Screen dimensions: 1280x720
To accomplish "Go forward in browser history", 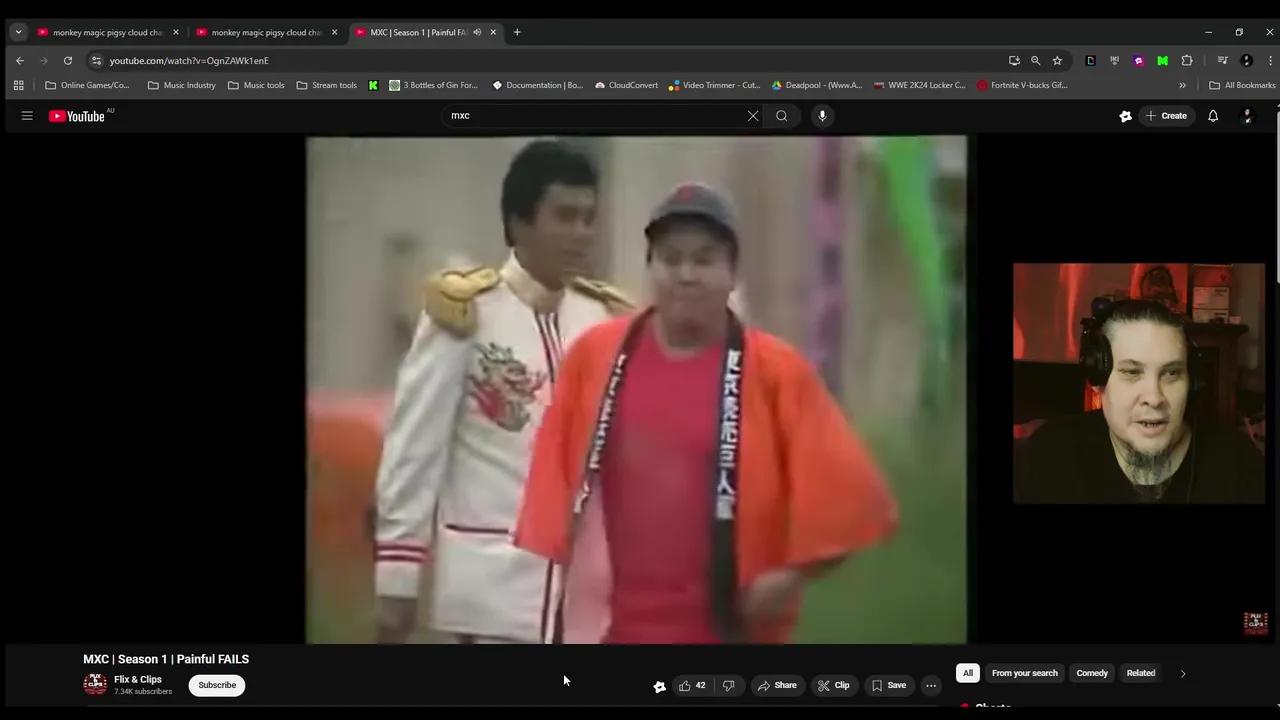I will pos(44,60).
